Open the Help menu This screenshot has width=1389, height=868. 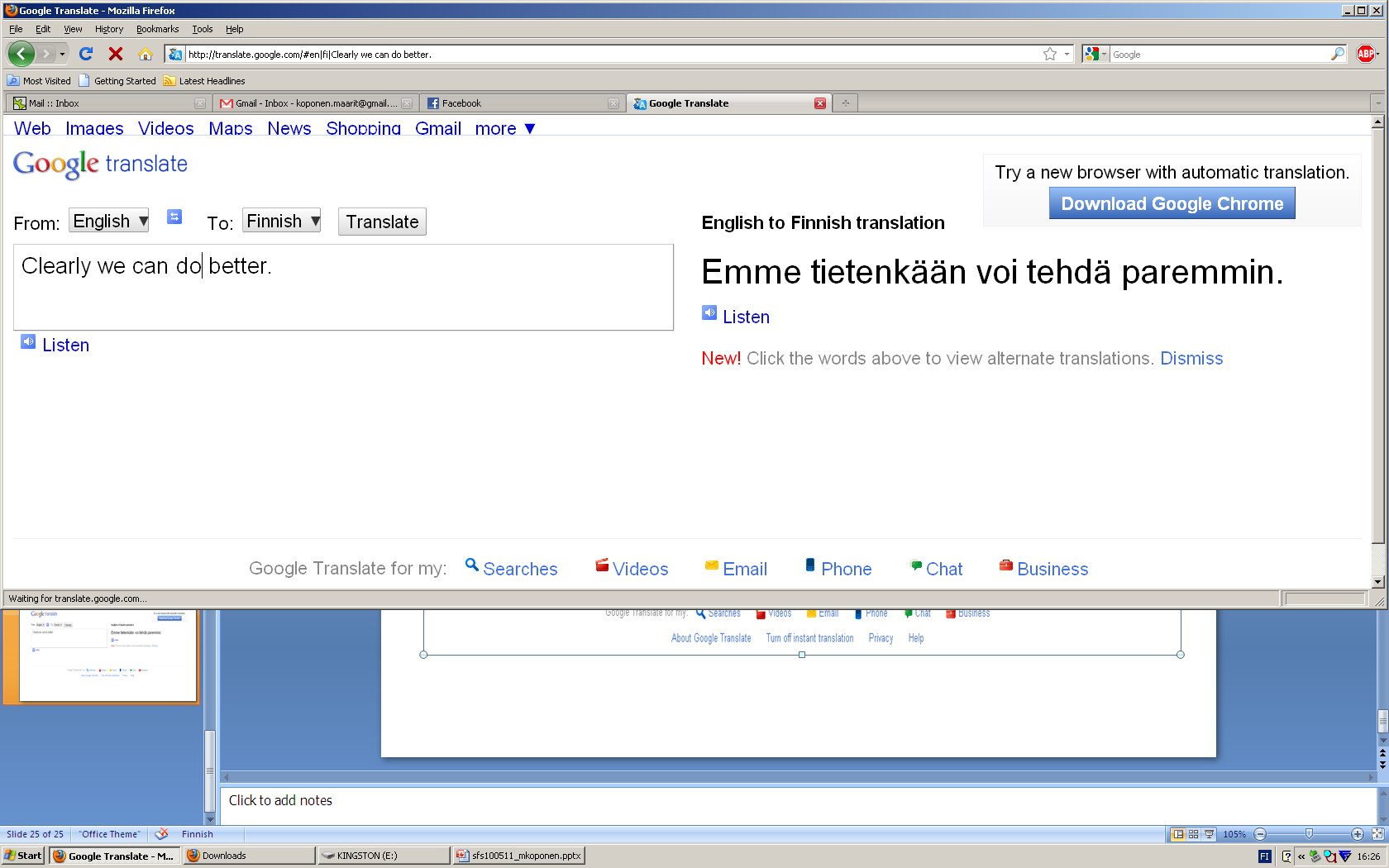pyautogui.click(x=235, y=29)
